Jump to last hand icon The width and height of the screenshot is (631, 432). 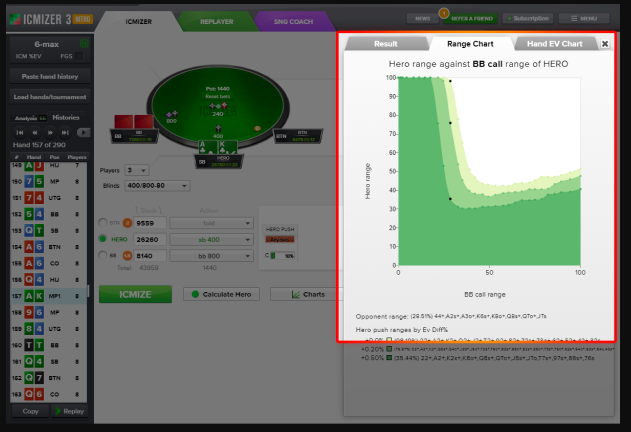click(x=65, y=132)
